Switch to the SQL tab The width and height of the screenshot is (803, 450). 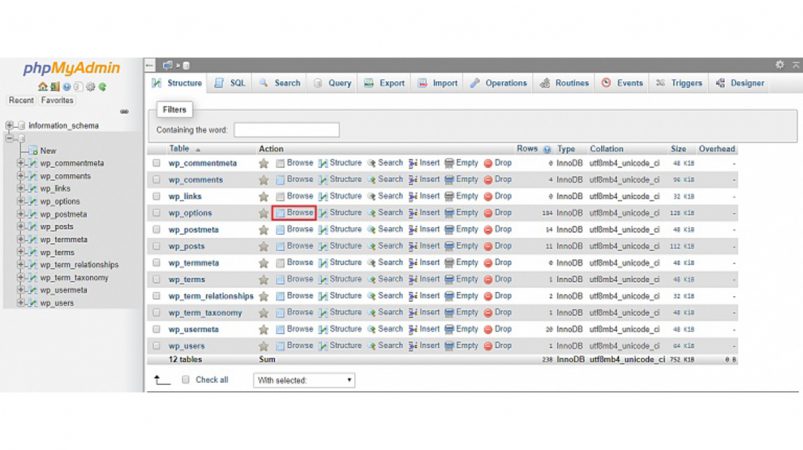[x=230, y=83]
